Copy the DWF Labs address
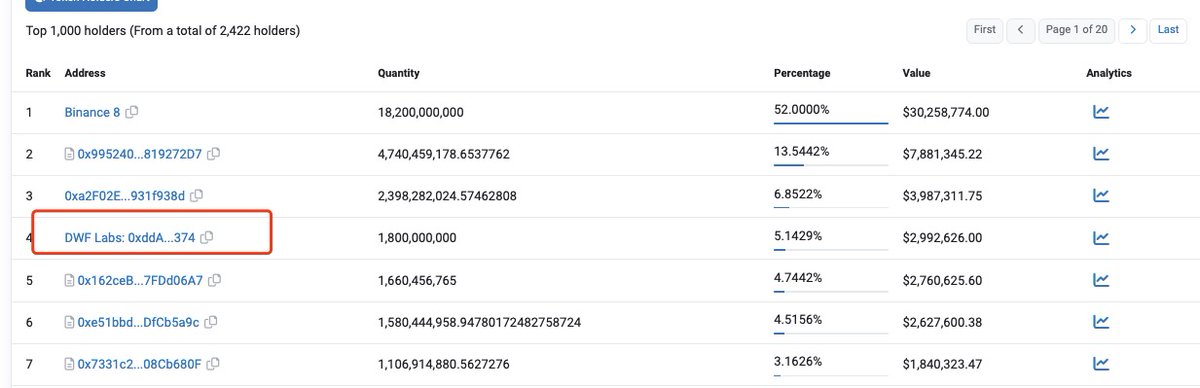 coord(206,238)
